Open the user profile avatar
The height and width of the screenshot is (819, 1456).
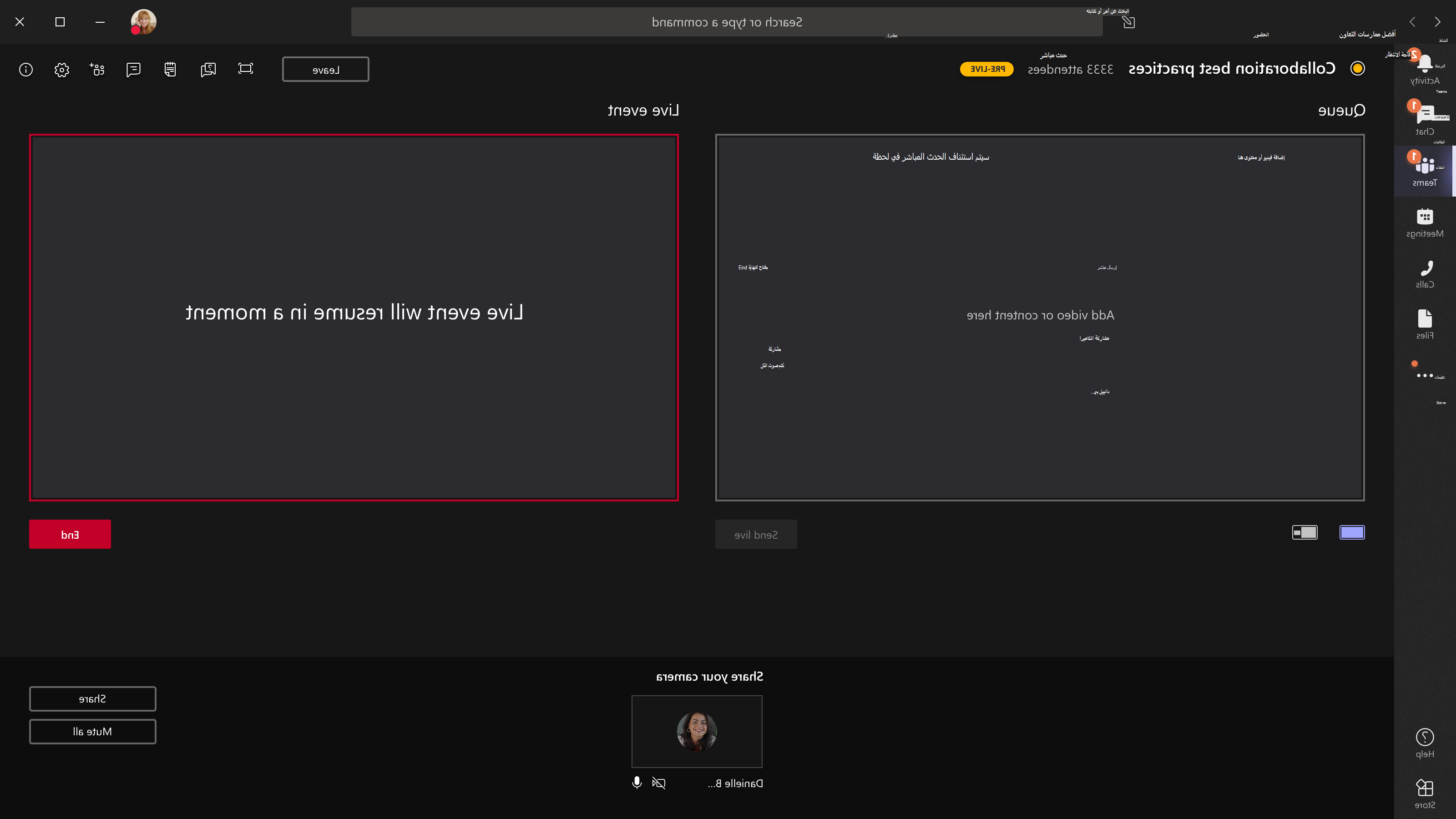click(x=144, y=22)
